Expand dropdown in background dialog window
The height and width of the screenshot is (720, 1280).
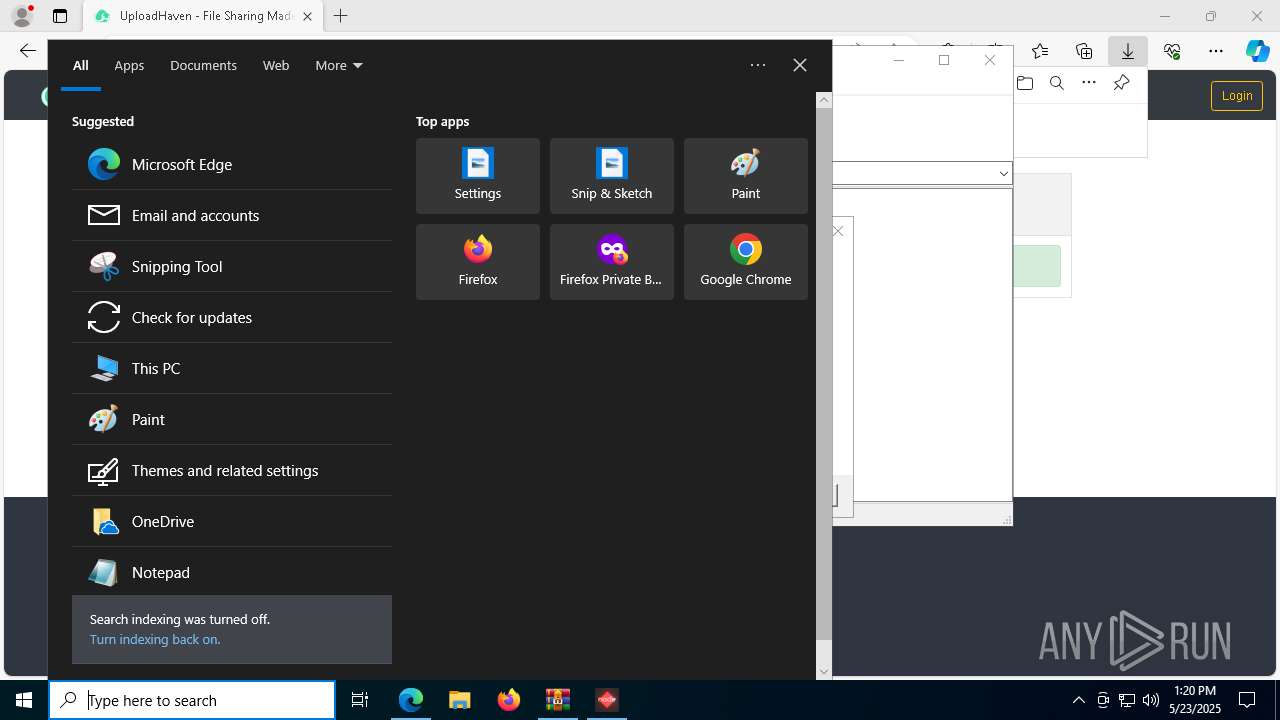click(1003, 173)
